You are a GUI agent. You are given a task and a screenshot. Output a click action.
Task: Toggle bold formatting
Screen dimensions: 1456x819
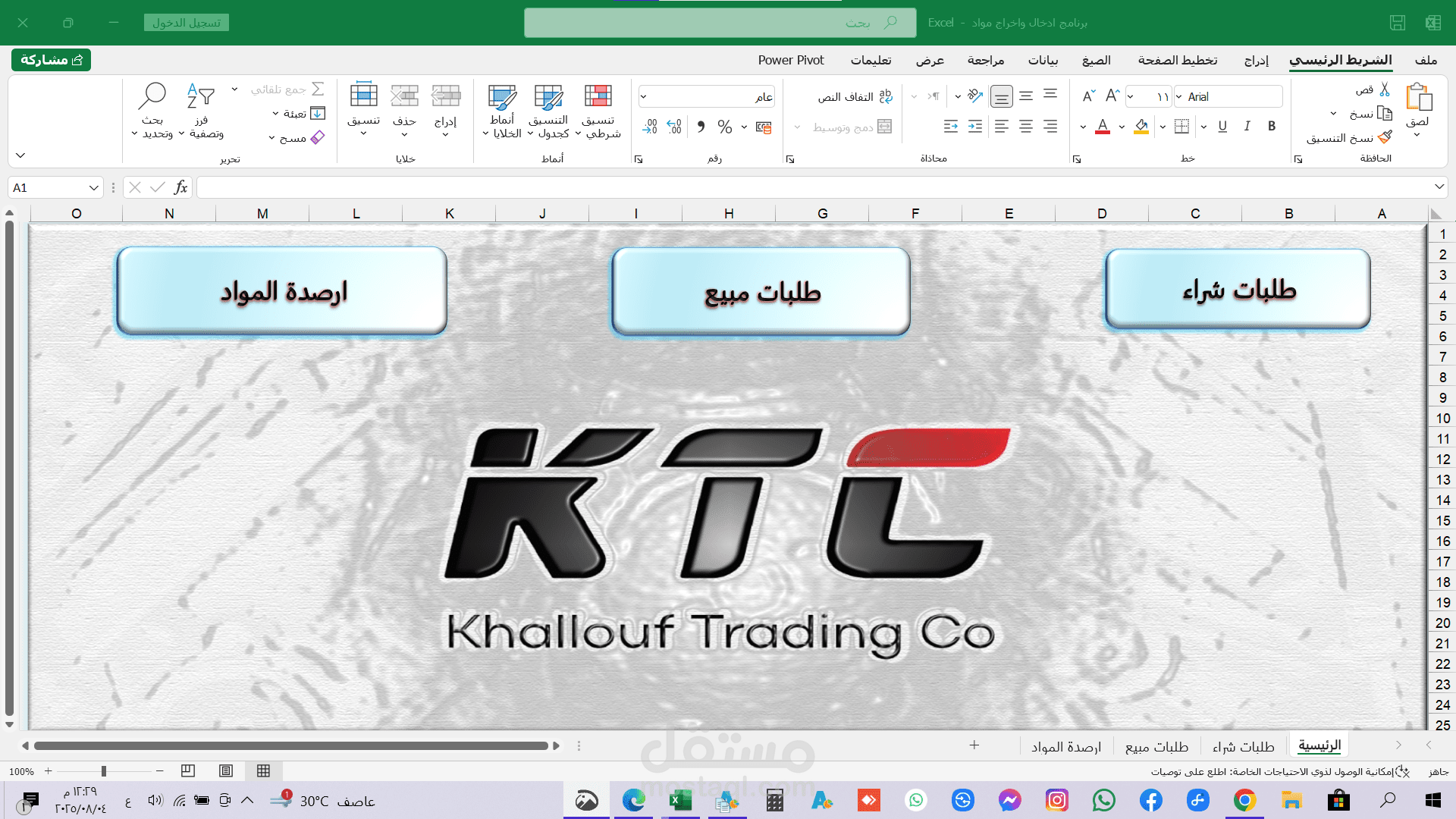tap(1272, 127)
